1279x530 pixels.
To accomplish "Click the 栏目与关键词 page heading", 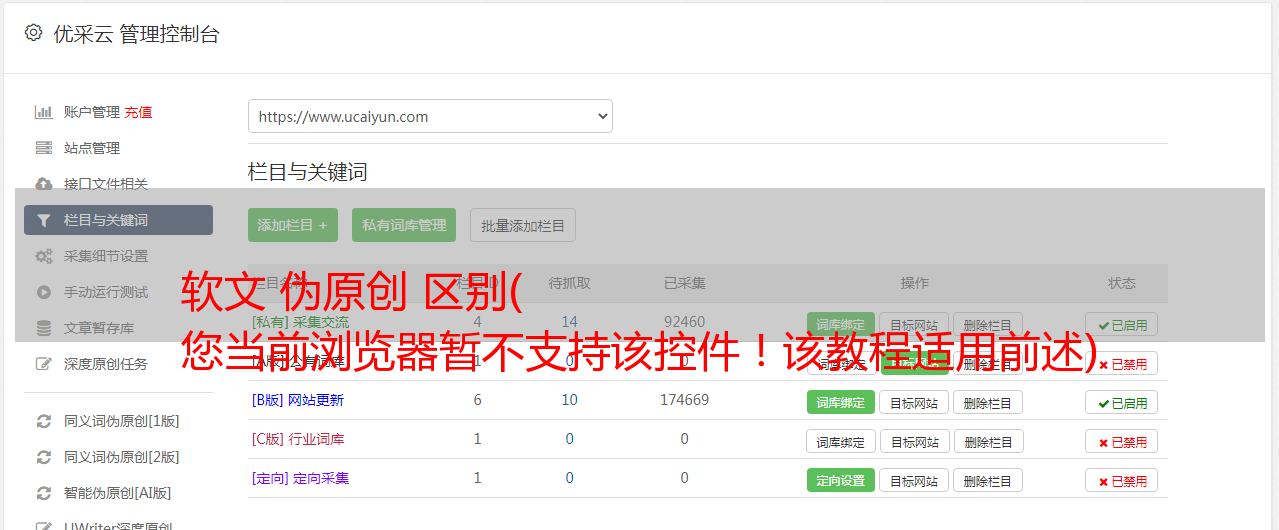I will (308, 172).
